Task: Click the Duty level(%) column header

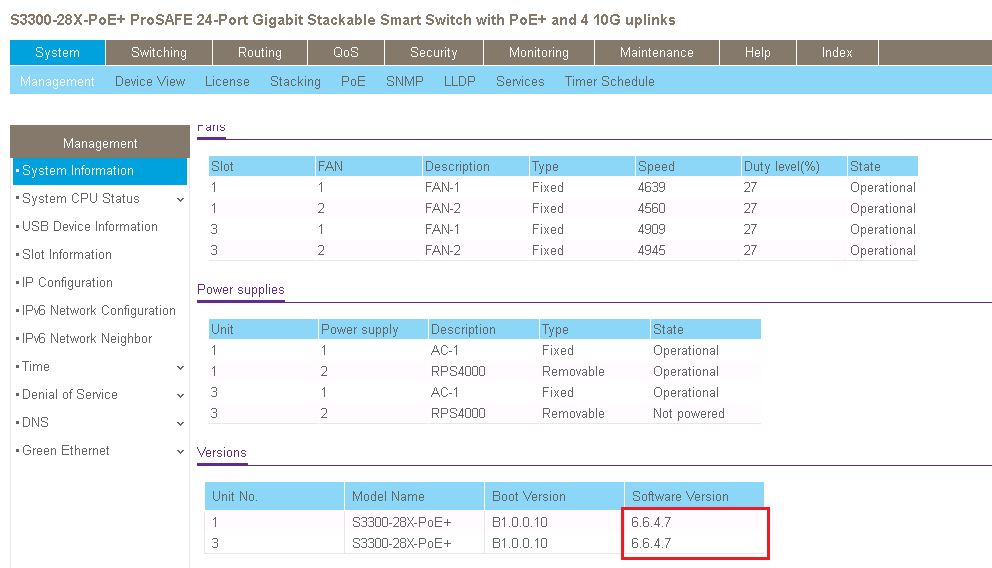Action: 795,166
